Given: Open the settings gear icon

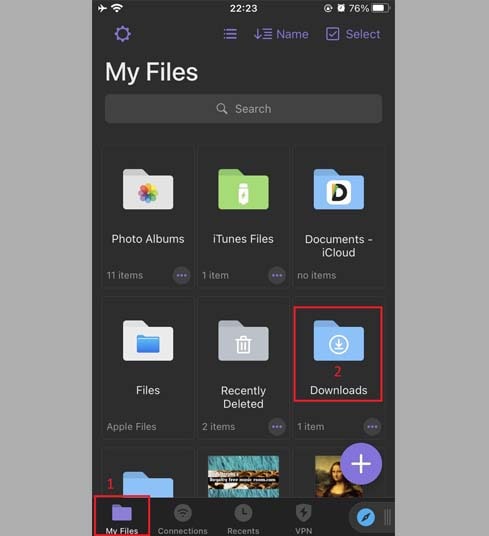Looking at the screenshot, I should [123, 34].
